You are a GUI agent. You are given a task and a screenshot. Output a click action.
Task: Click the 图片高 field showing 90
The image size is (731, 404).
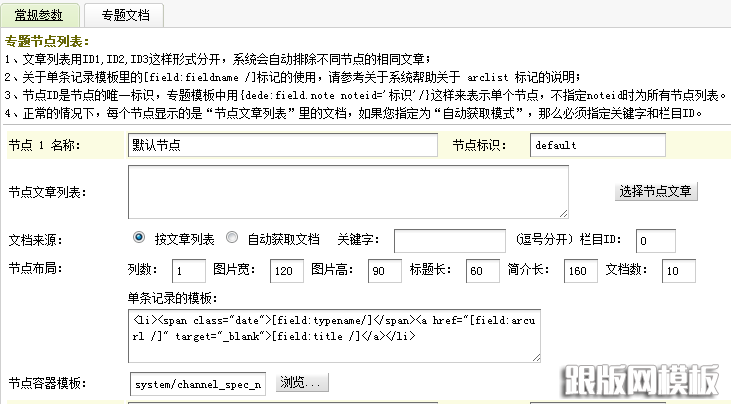click(384, 271)
